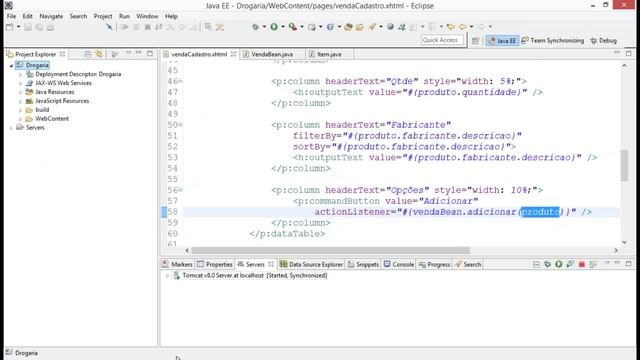Stop the server with red square icon

(582, 264)
